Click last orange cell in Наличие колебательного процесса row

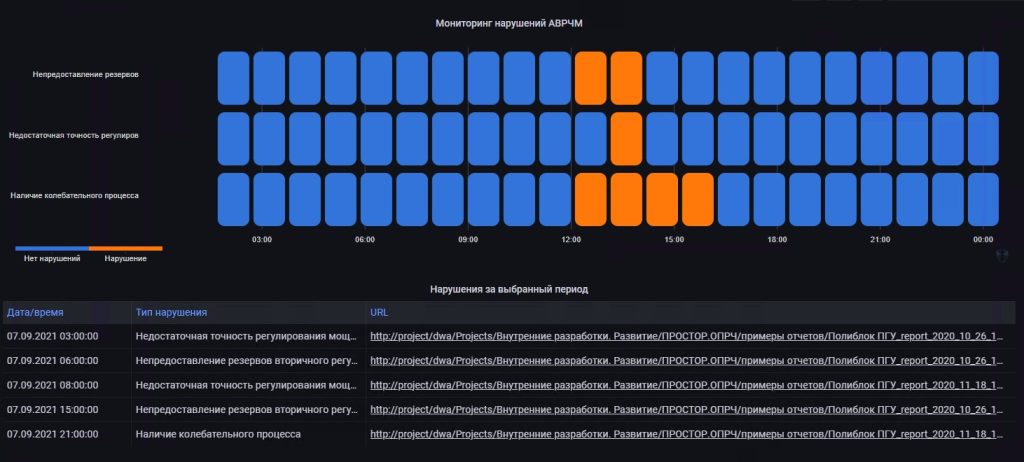pos(697,199)
